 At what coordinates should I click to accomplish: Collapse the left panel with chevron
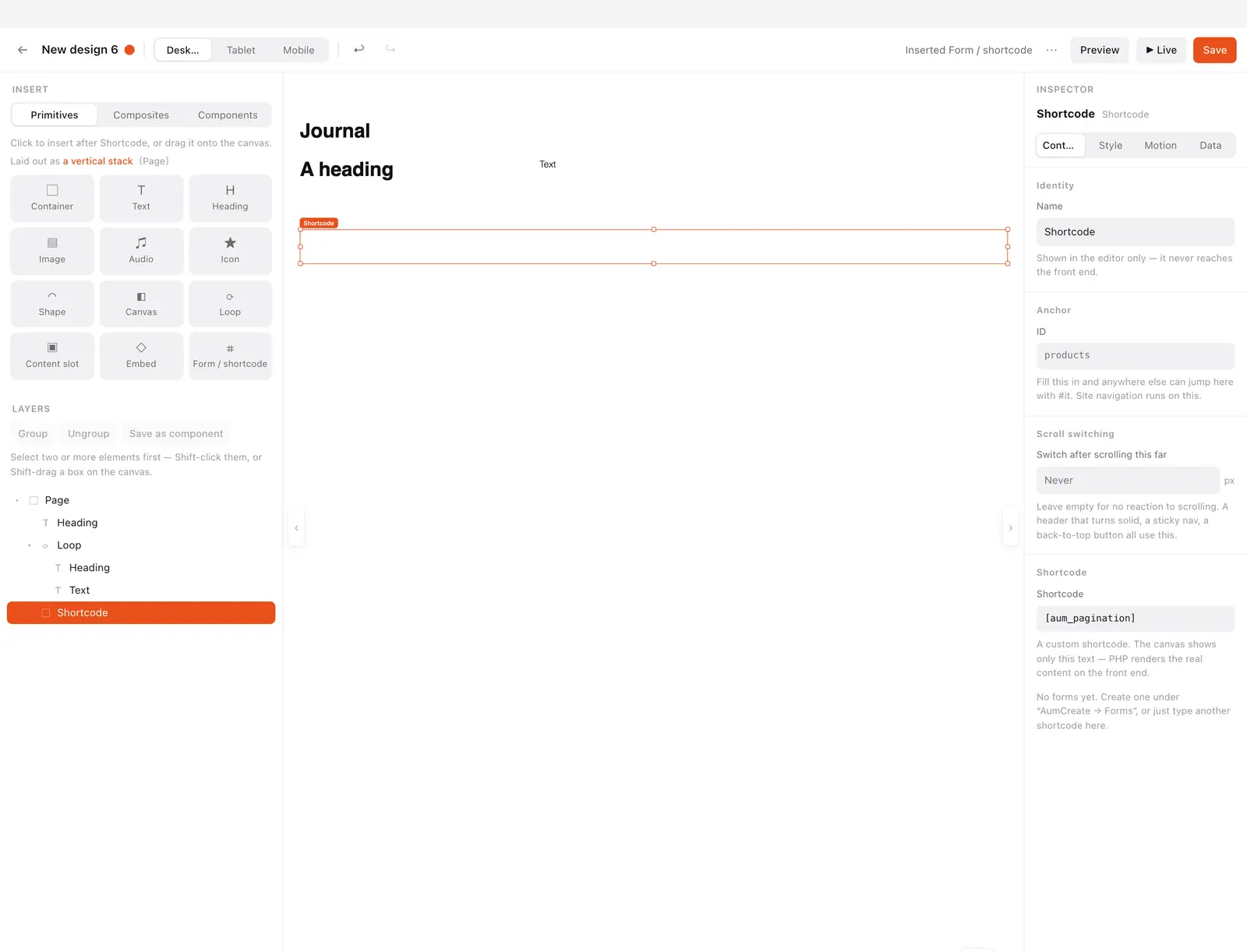296,528
